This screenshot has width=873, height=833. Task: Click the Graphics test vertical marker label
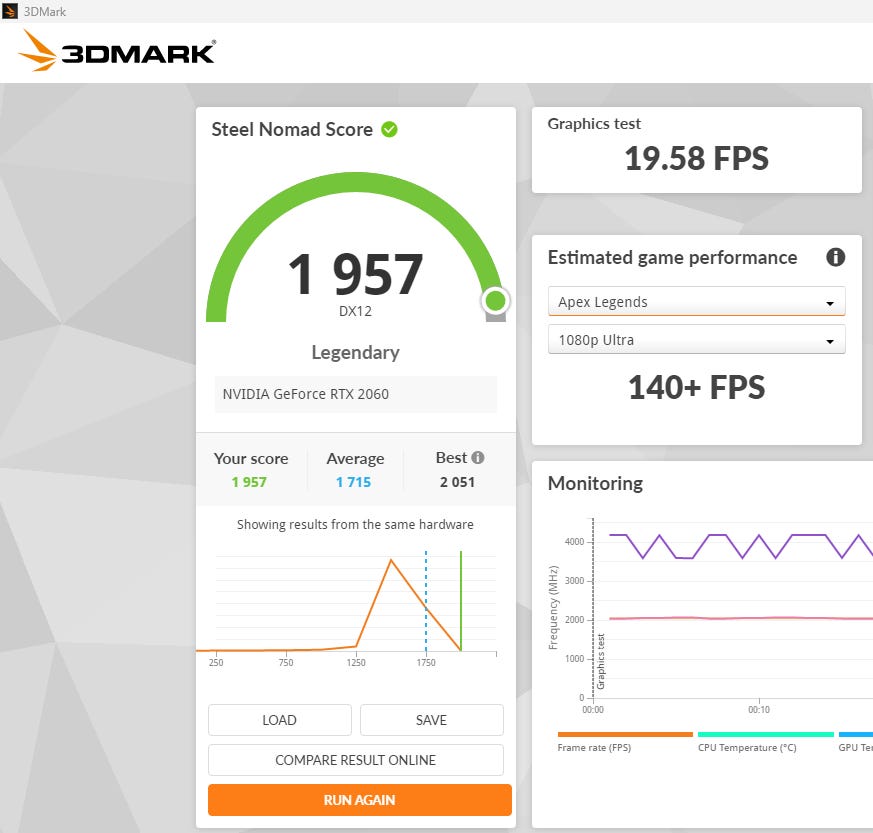601,662
